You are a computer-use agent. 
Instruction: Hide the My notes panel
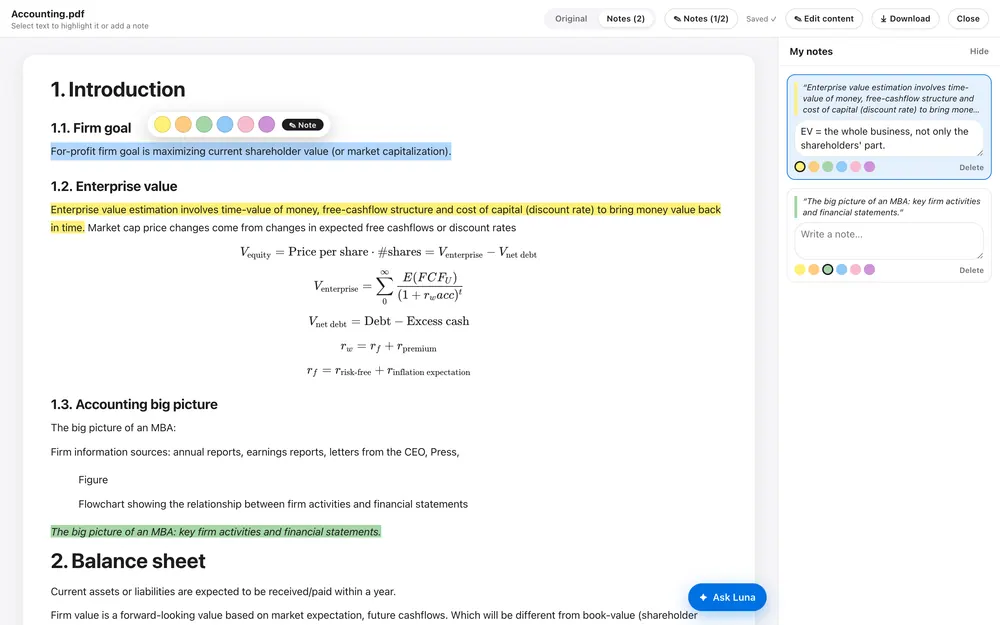[979, 51]
